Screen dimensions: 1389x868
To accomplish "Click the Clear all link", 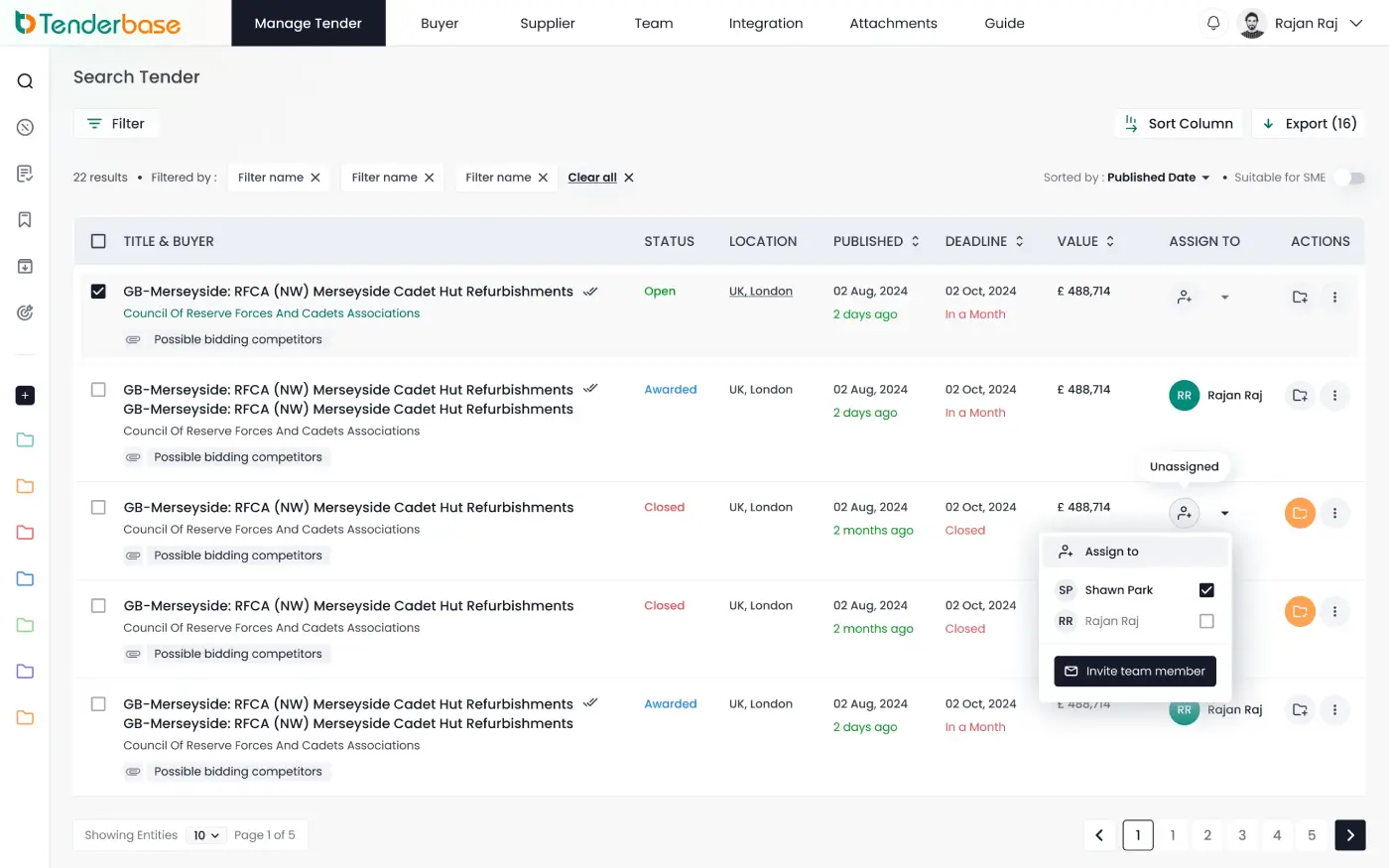I will pyautogui.click(x=592, y=178).
